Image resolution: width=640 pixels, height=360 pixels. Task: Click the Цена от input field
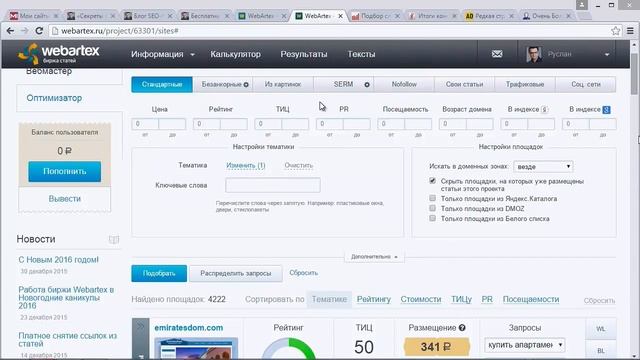click(x=145, y=124)
